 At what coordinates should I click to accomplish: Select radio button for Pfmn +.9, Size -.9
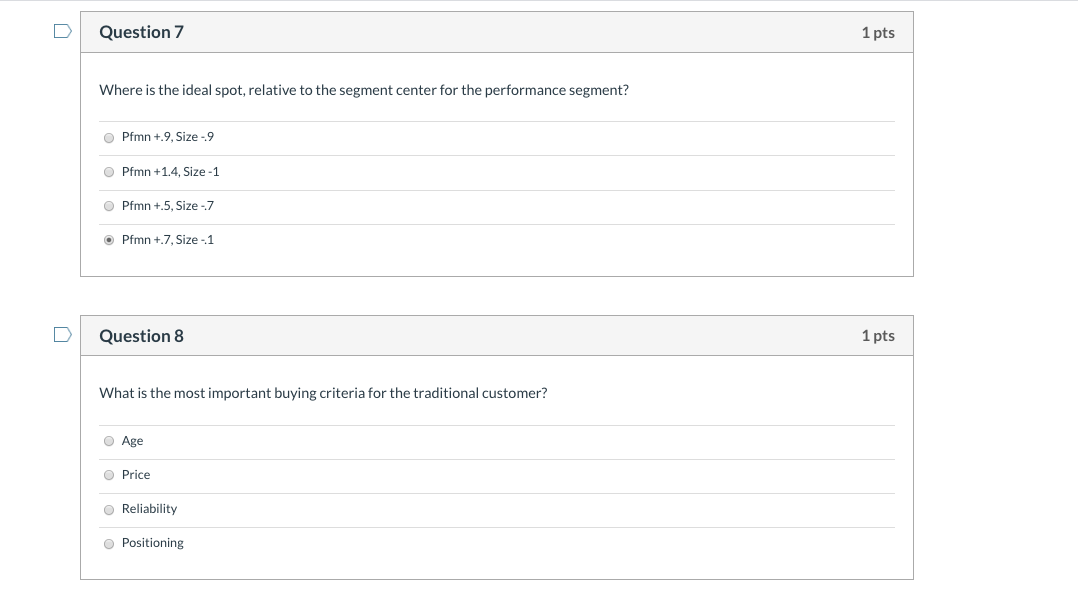pyautogui.click(x=109, y=137)
